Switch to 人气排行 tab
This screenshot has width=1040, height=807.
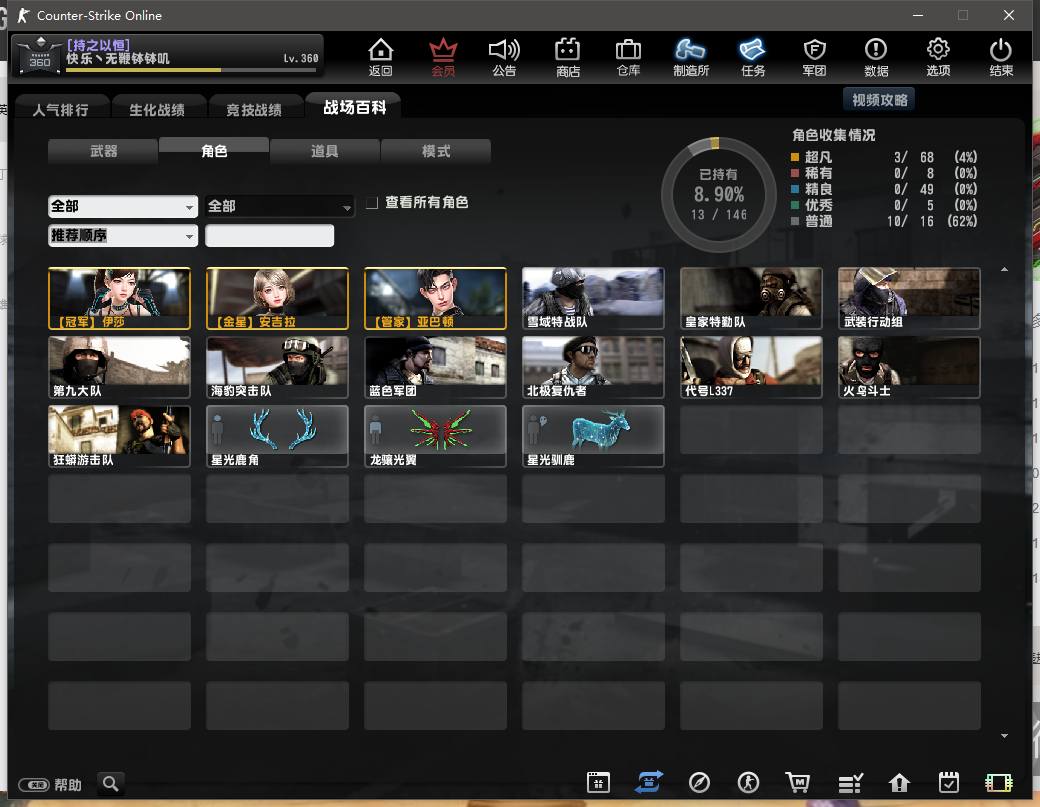60,109
